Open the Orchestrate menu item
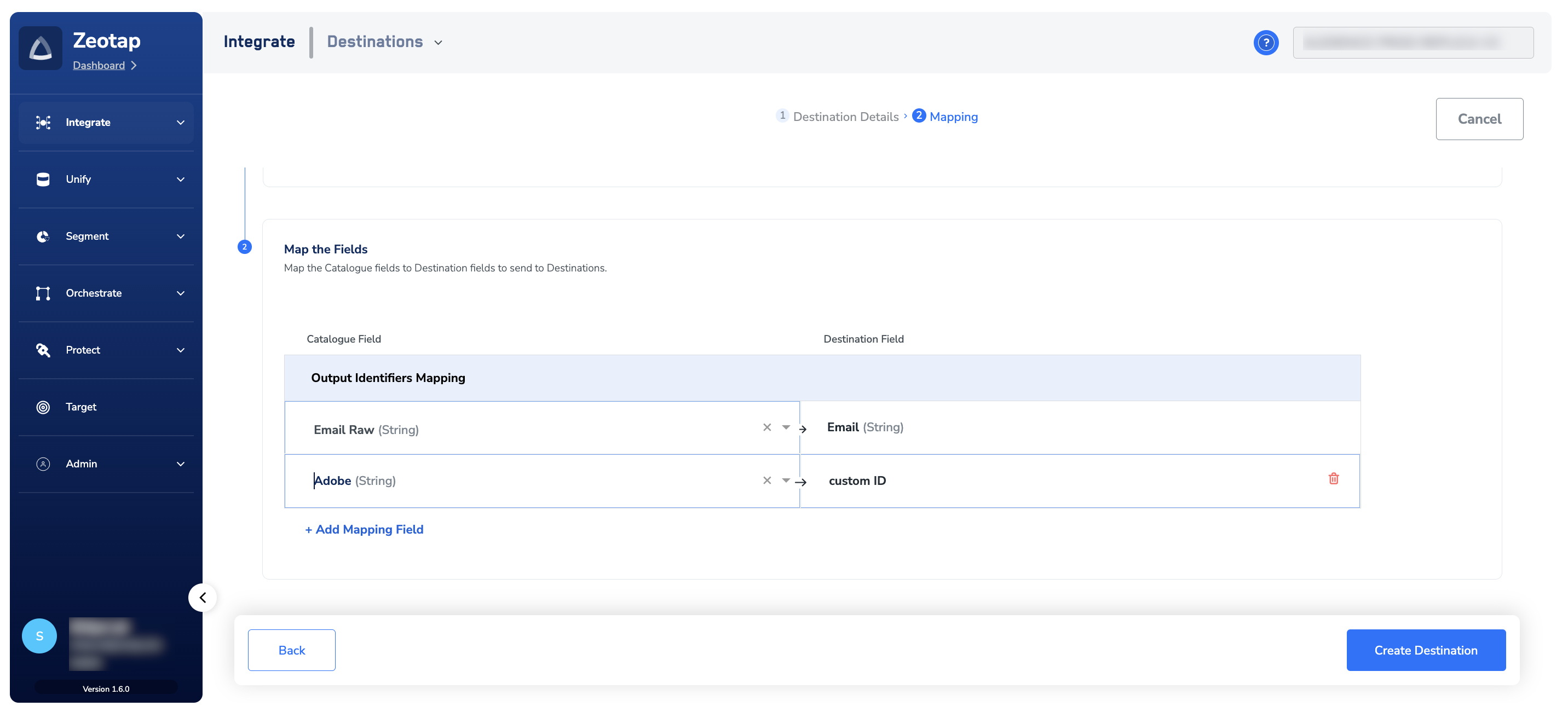This screenshot has height=706, width=1568. pyautogui.click(x=94, y=293)
